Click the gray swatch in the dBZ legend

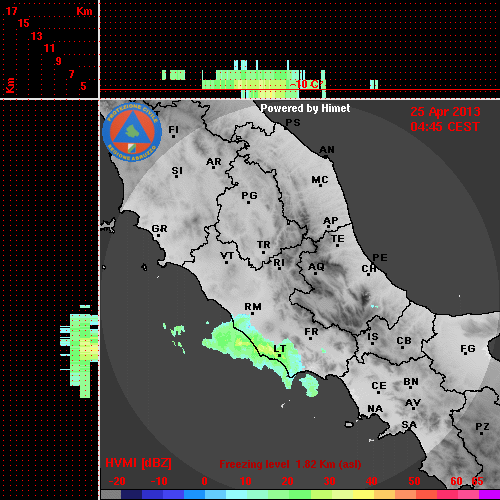tap(111, 494)
